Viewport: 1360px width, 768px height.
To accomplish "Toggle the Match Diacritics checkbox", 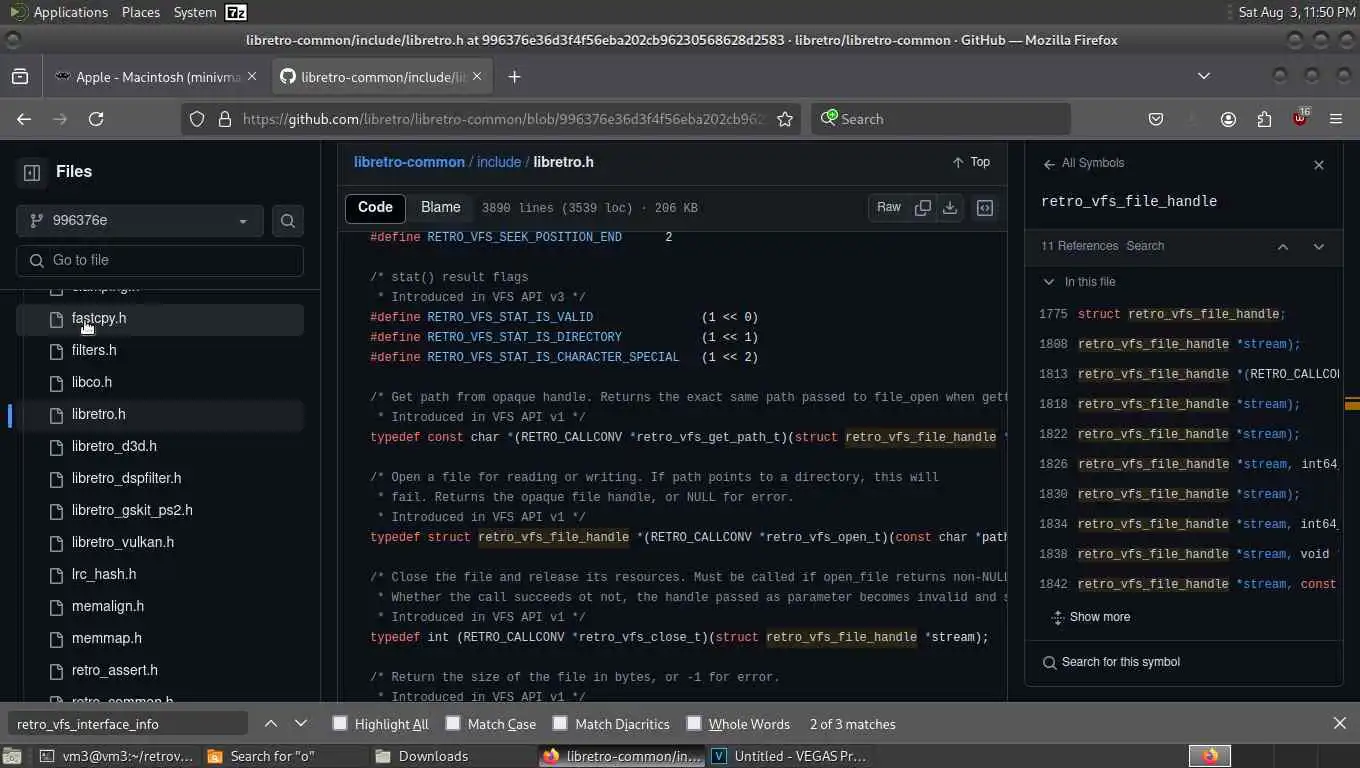I will [561, 723].
